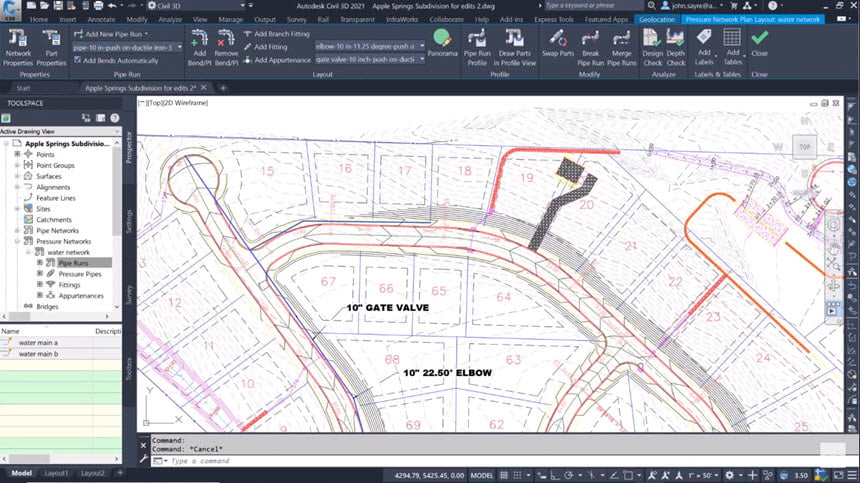Open the Toolbox tab in Toolspace
860x483 pixels.
pos(129,368)
